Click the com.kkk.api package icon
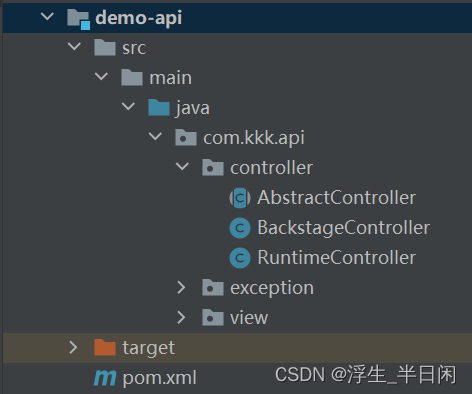Image resolution: width=472 pixels, height=394 pixels. click(x=186, y=137)
